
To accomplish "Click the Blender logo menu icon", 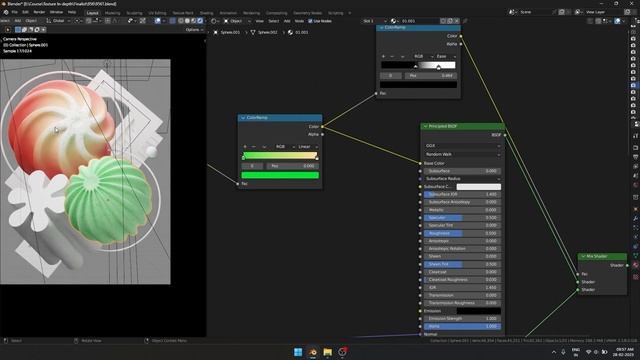I will (x=6, y=12).
